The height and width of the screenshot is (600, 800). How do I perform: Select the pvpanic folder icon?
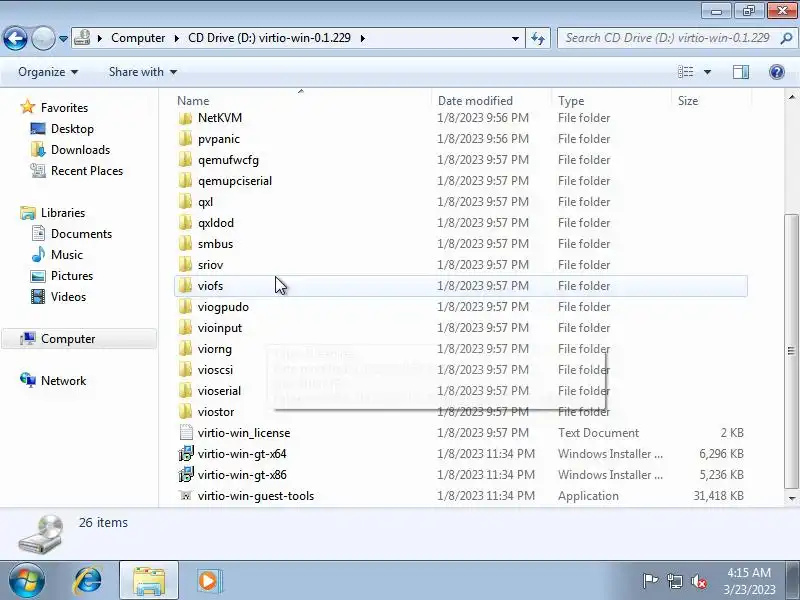186,139
